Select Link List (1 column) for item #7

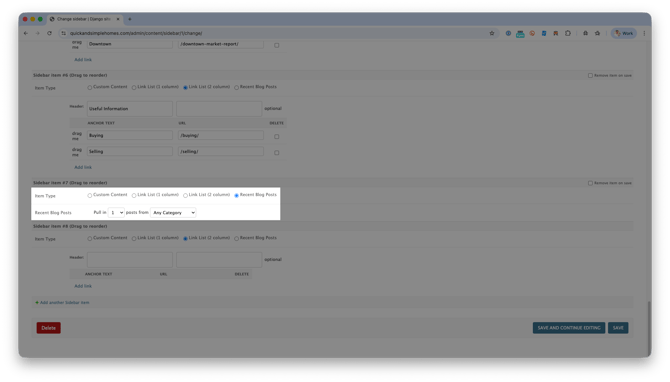(x=134, y=195)
